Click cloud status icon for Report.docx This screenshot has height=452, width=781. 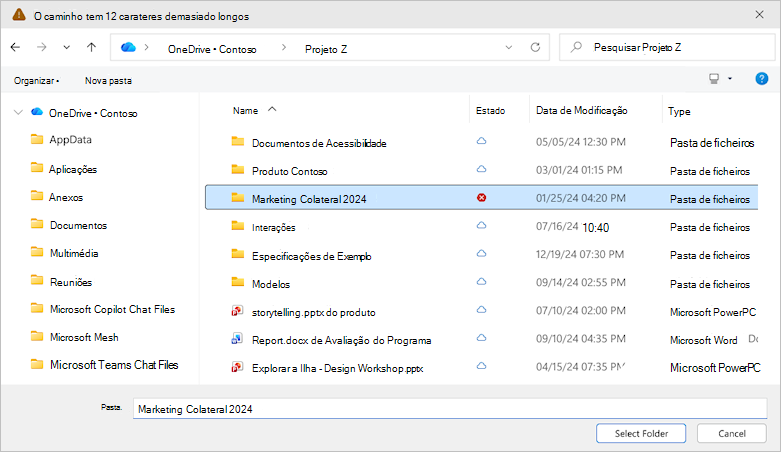click(x=481, y=337)
